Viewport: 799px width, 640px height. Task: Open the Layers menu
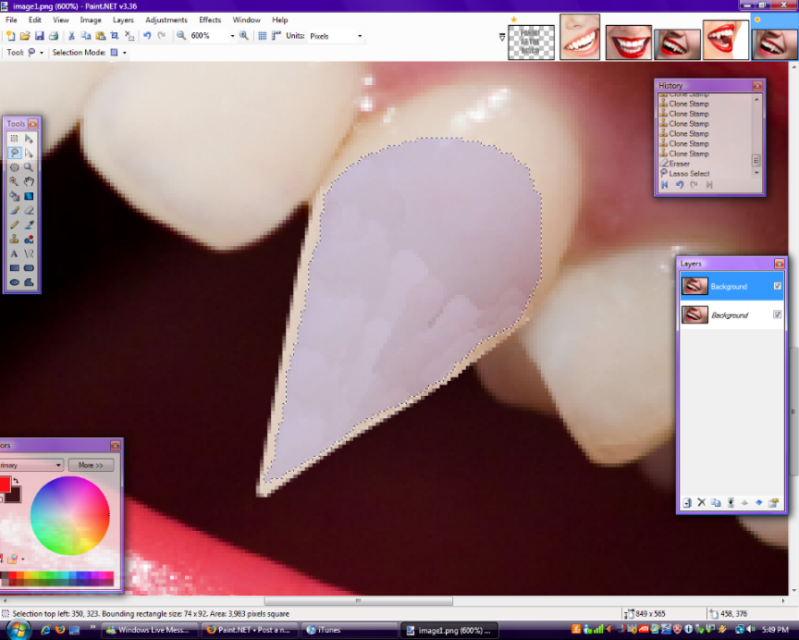point(123,20)
